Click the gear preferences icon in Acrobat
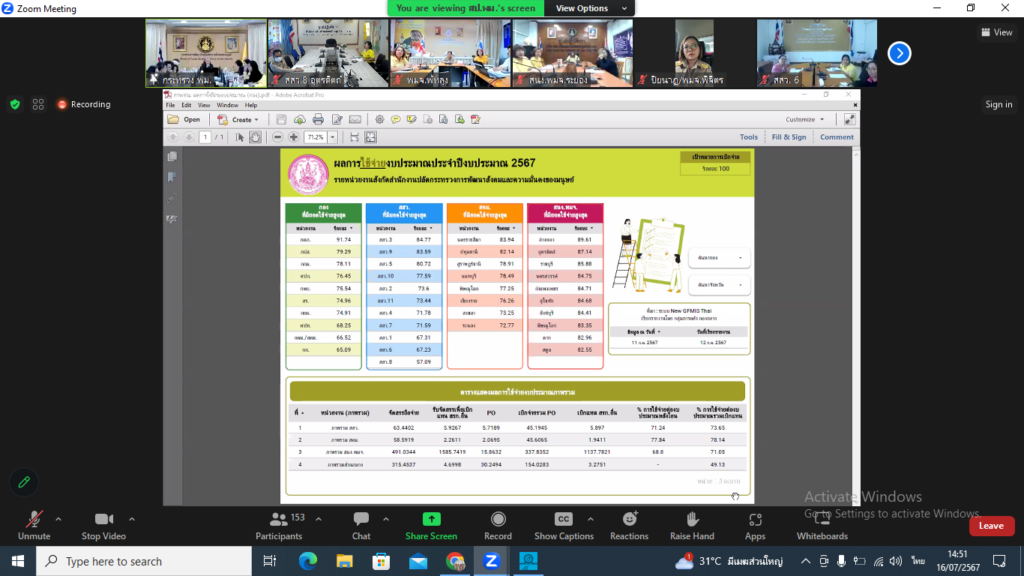The image size is (1024, 576). click(379, 120)
